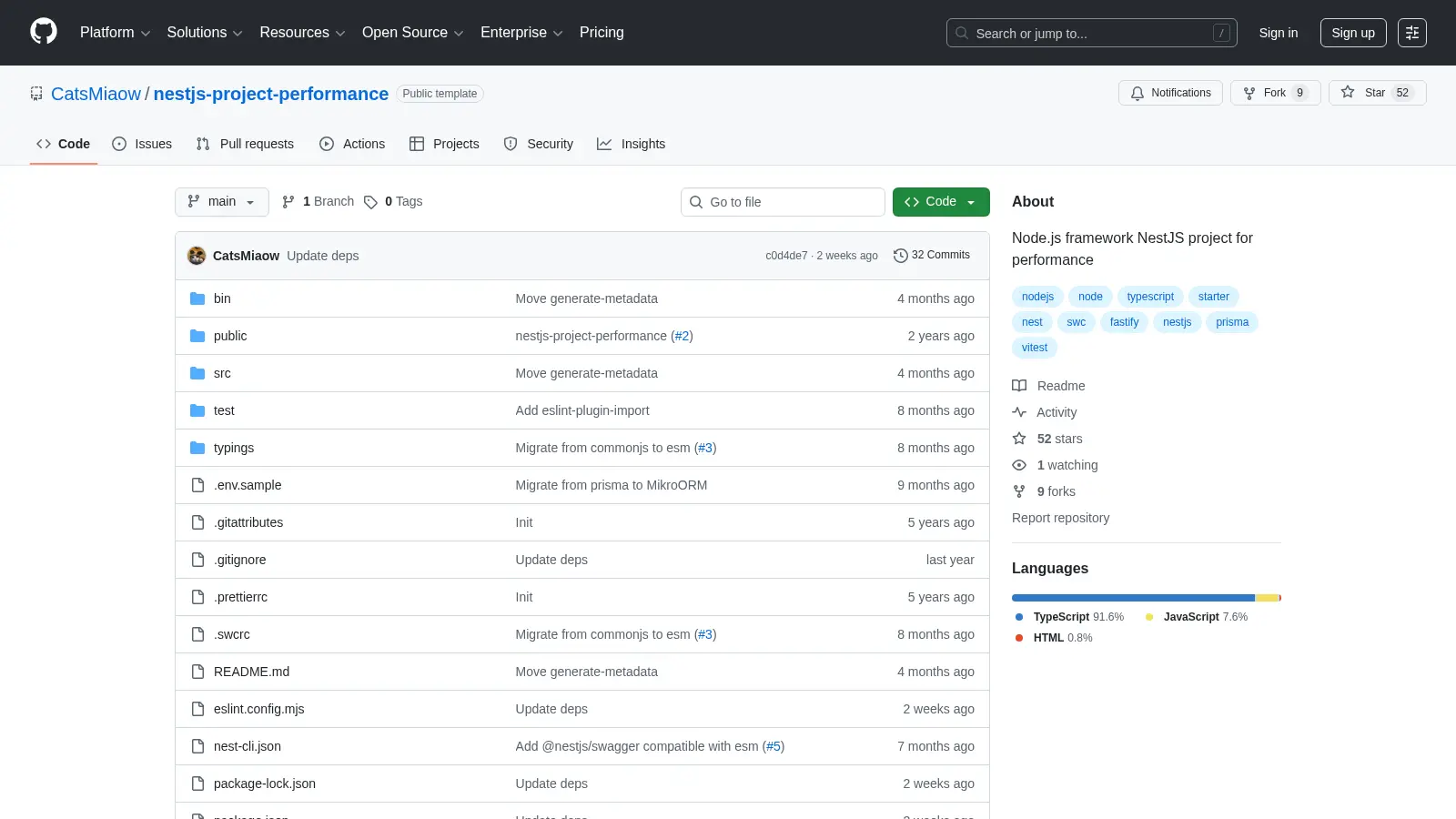Viewport: 1456px width, 819px height.
Task: Open pull request #5 link
Action: [x=773, y=746]
